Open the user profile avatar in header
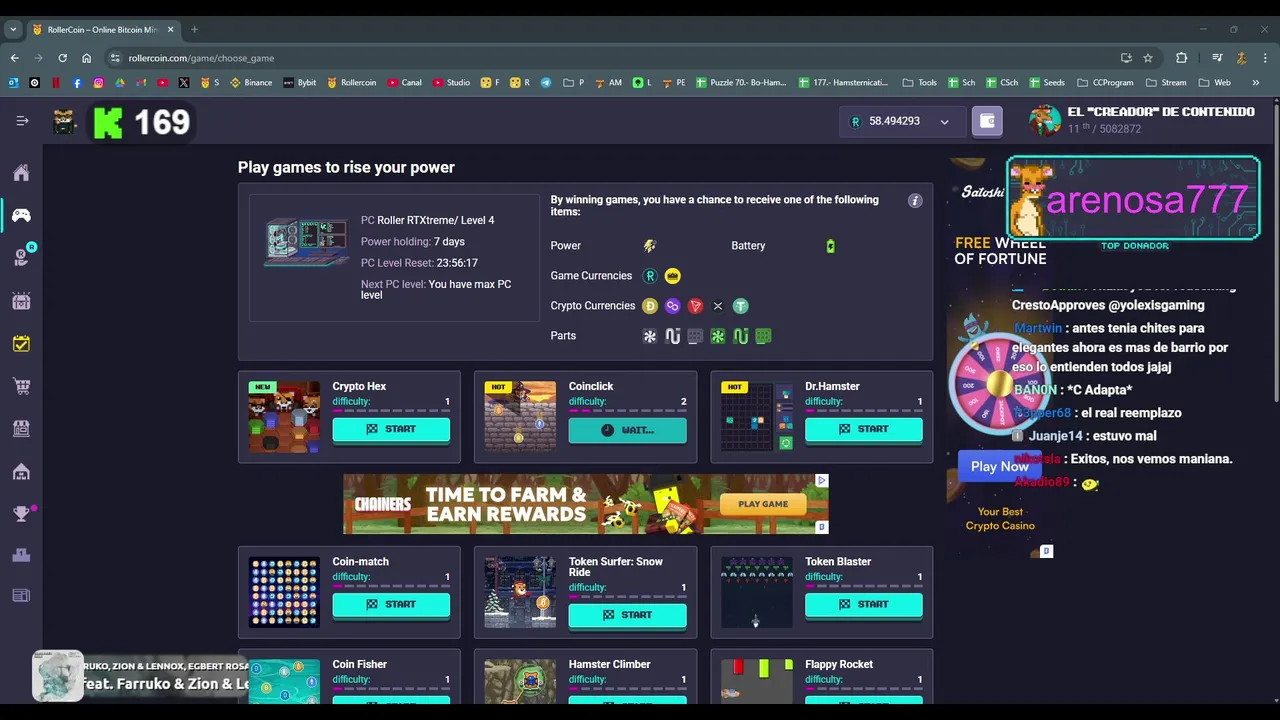 (x=1045, y=120)
